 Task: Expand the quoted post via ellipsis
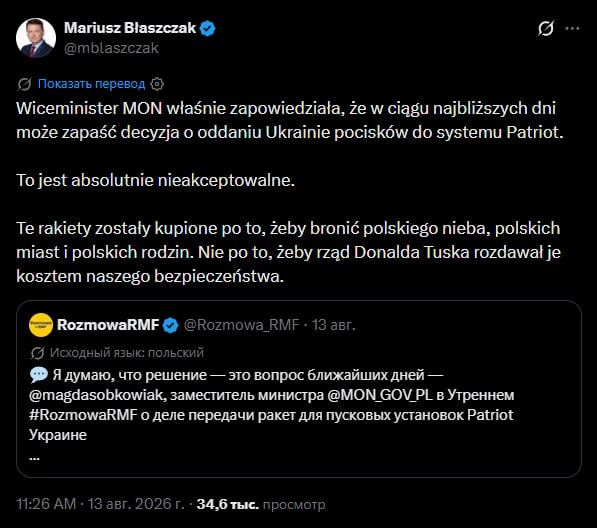34,458
